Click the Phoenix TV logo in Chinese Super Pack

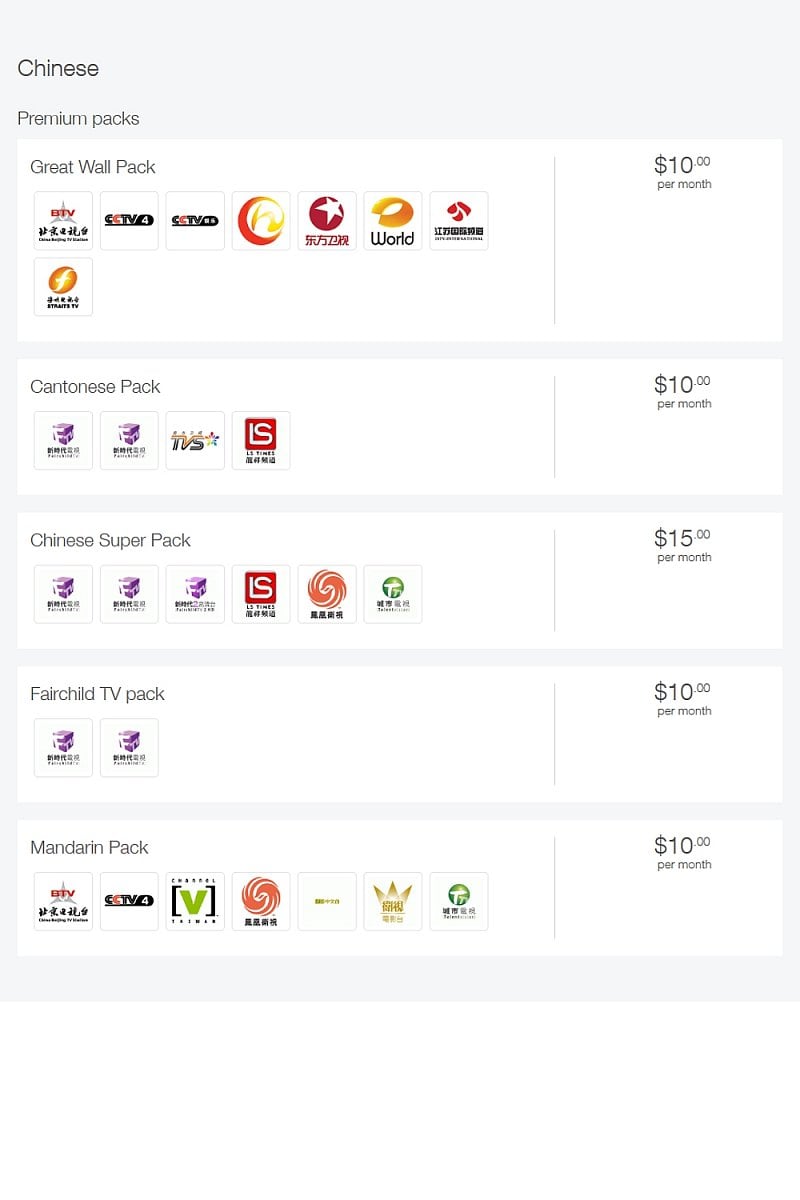[327, 594]
